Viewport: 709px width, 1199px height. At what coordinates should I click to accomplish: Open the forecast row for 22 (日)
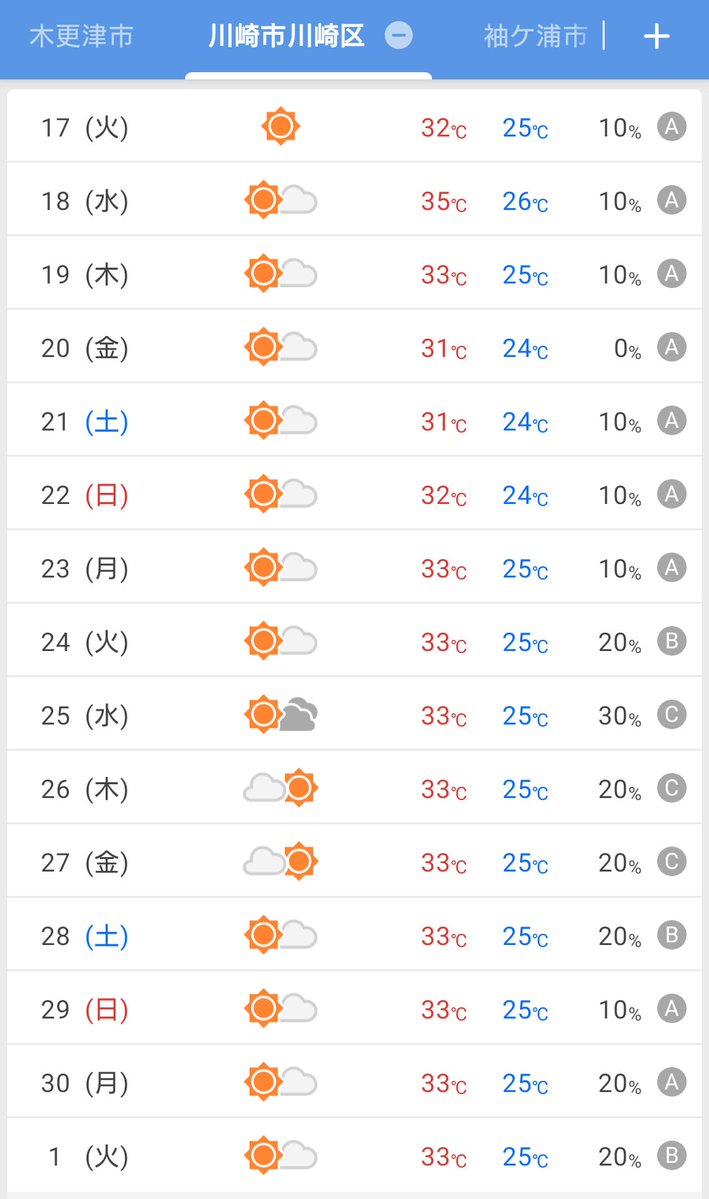tap(354, 494)
